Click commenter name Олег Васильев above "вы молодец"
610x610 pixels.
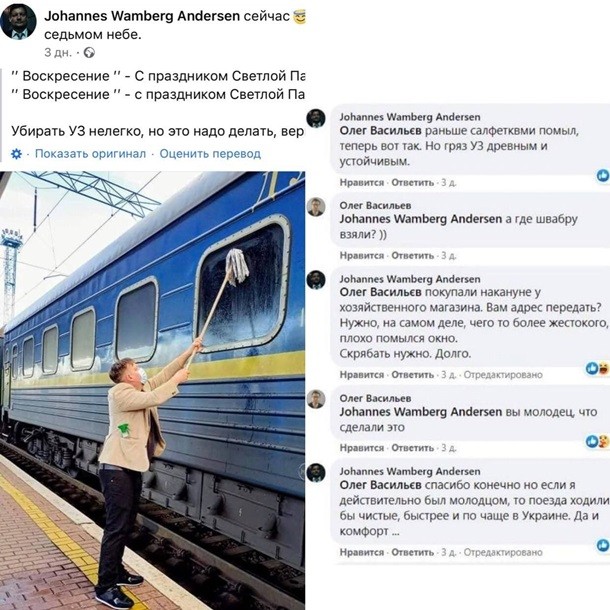click(372, 397)
